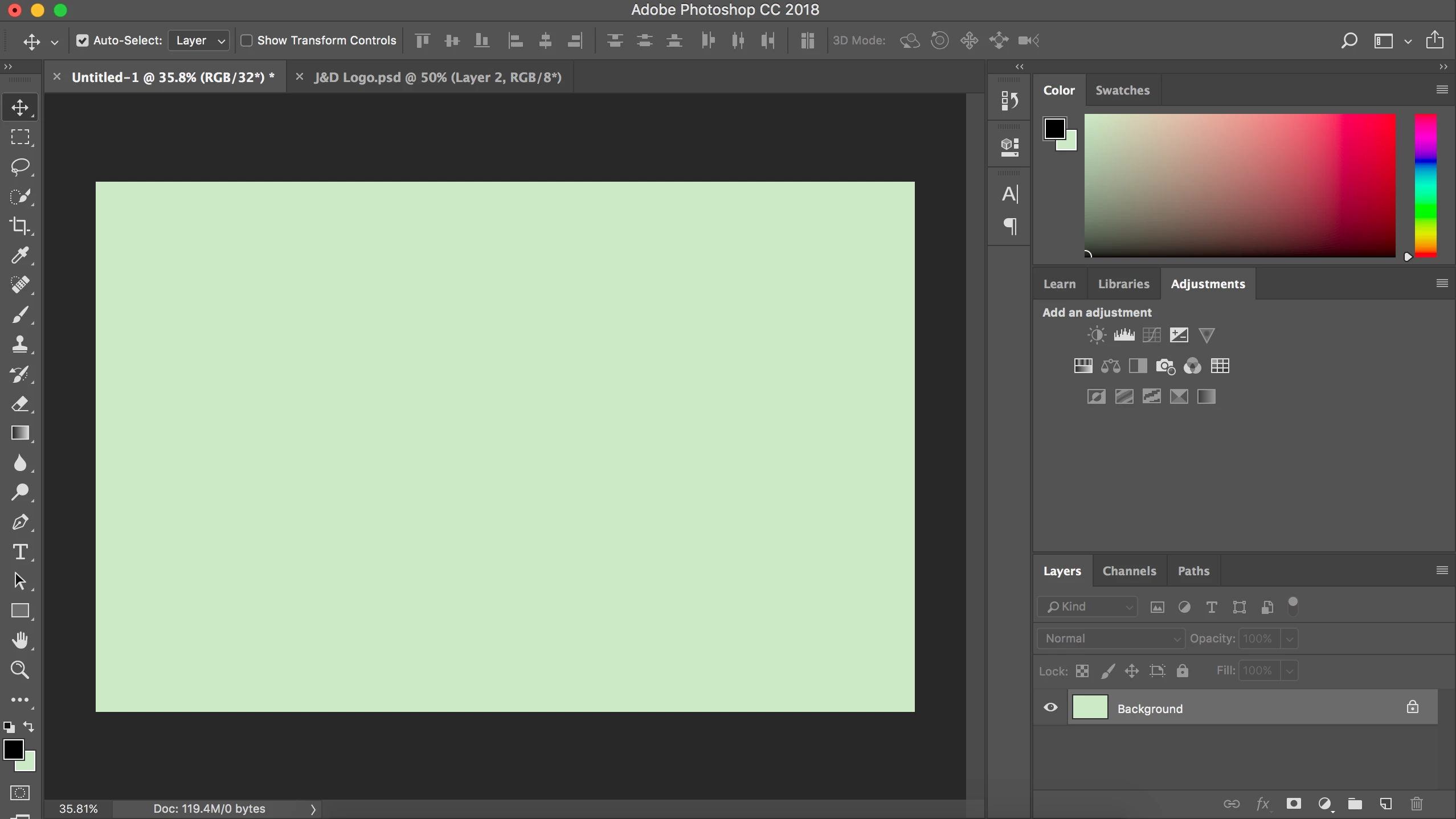Expand the Normal blend mode dropdown
1456x819 pixels.
coord(1111,638)
